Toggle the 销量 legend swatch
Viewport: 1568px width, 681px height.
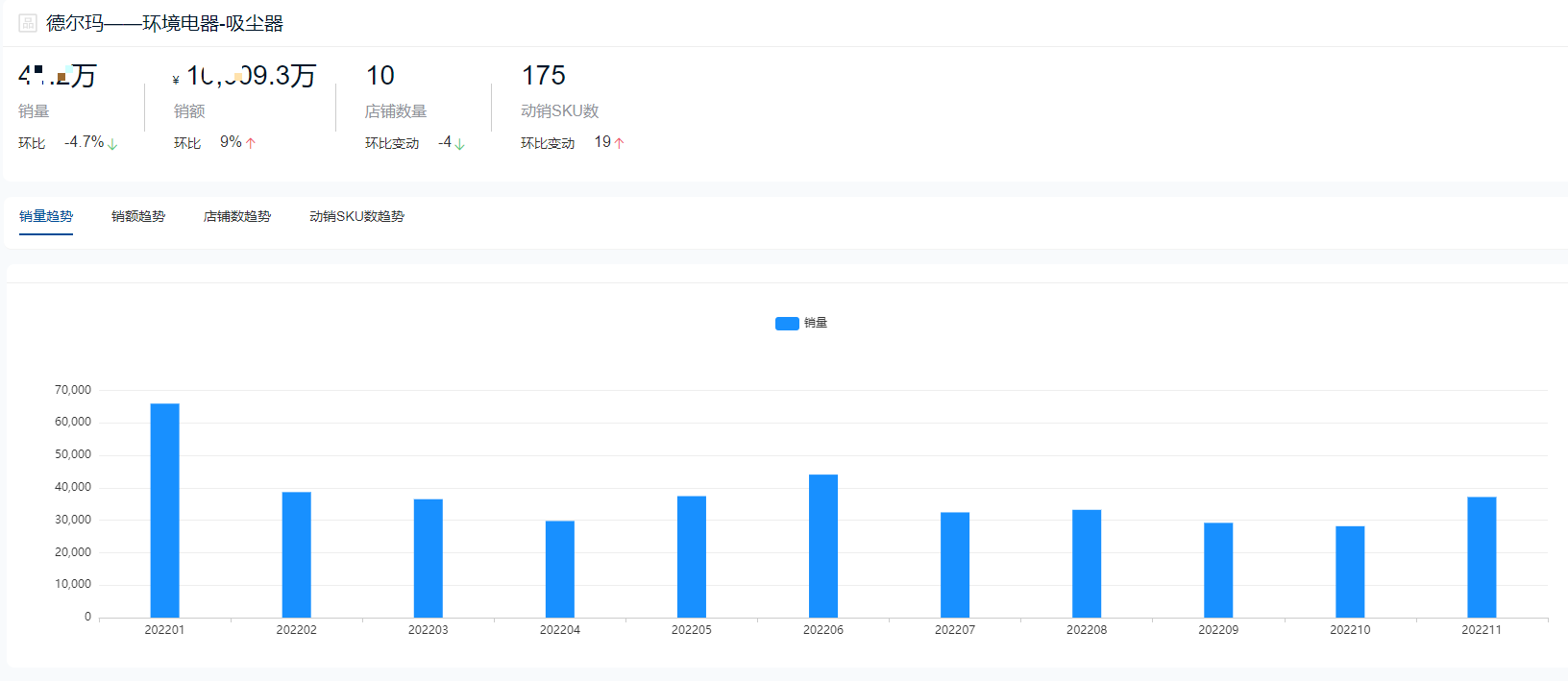[787, 324]
